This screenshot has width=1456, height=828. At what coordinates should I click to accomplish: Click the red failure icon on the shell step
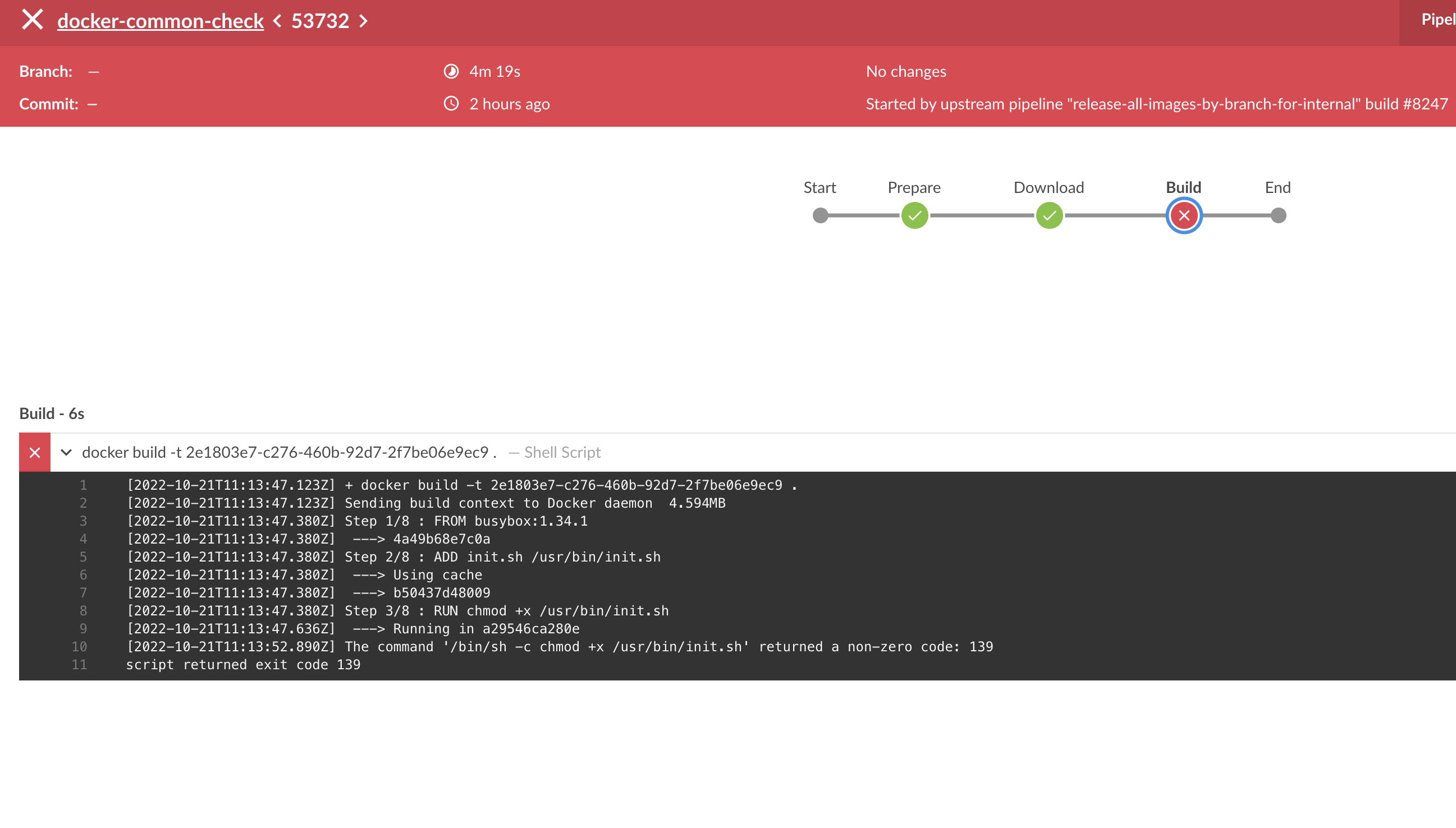pos(35,452)
